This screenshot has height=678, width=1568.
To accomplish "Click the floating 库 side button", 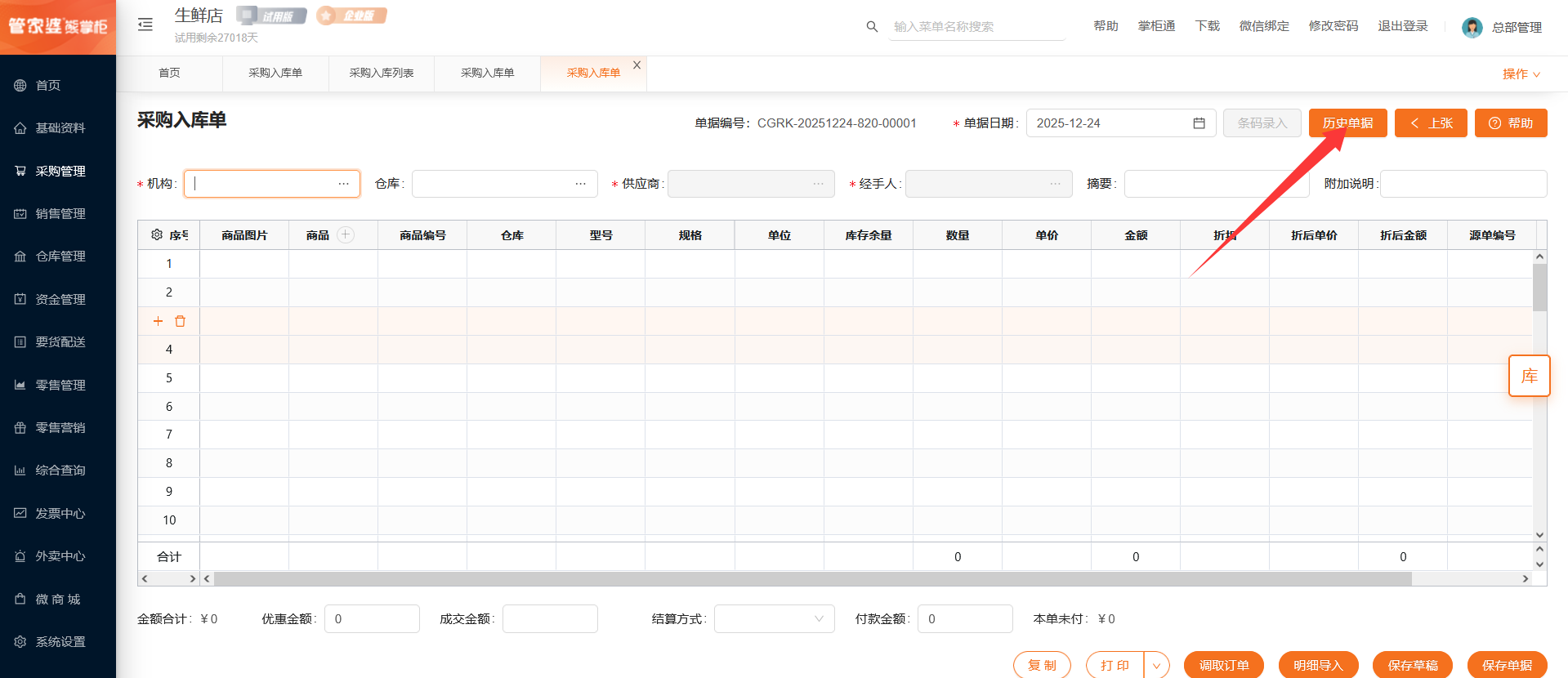I will click(x=1528, y=376).
